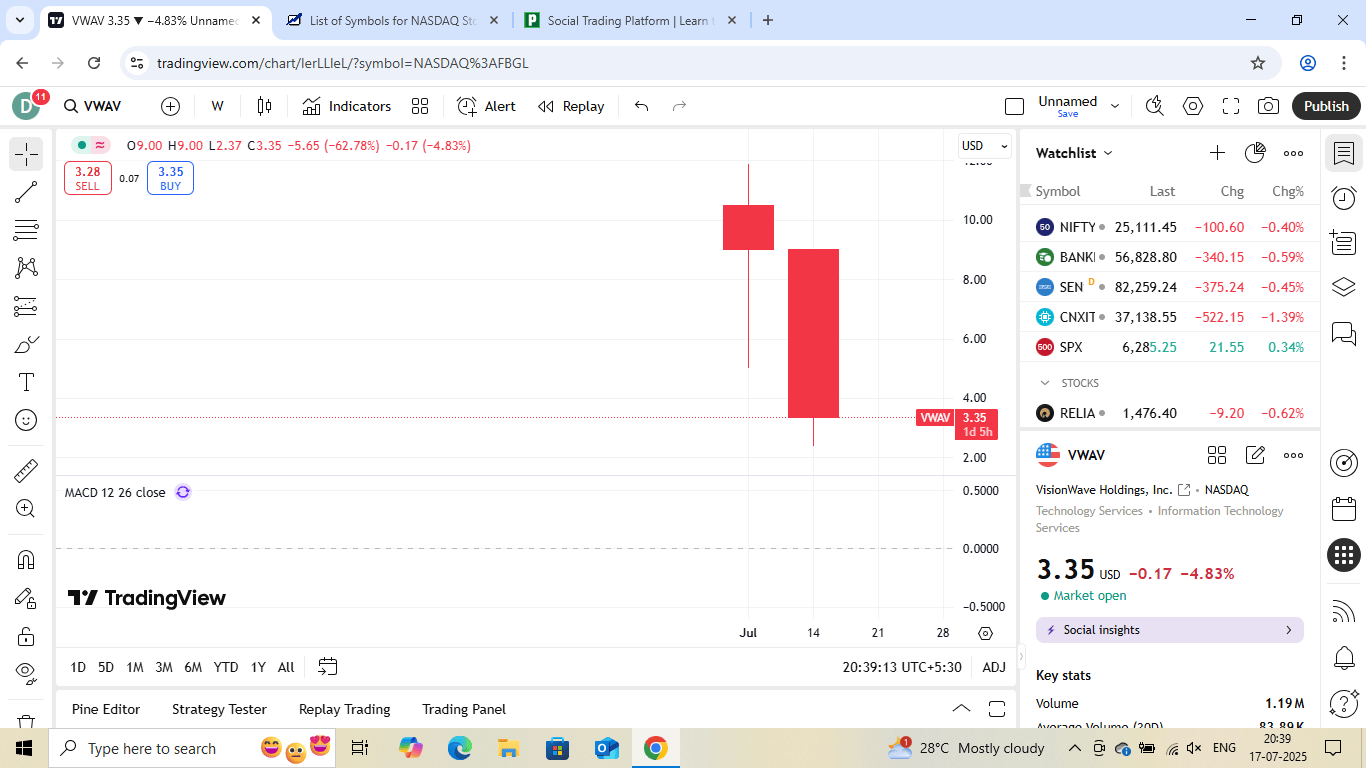Viewport: 1366px width, 768px height.
Task: Enter fullscreen chart mode
Action: (x=1231, y=106)
